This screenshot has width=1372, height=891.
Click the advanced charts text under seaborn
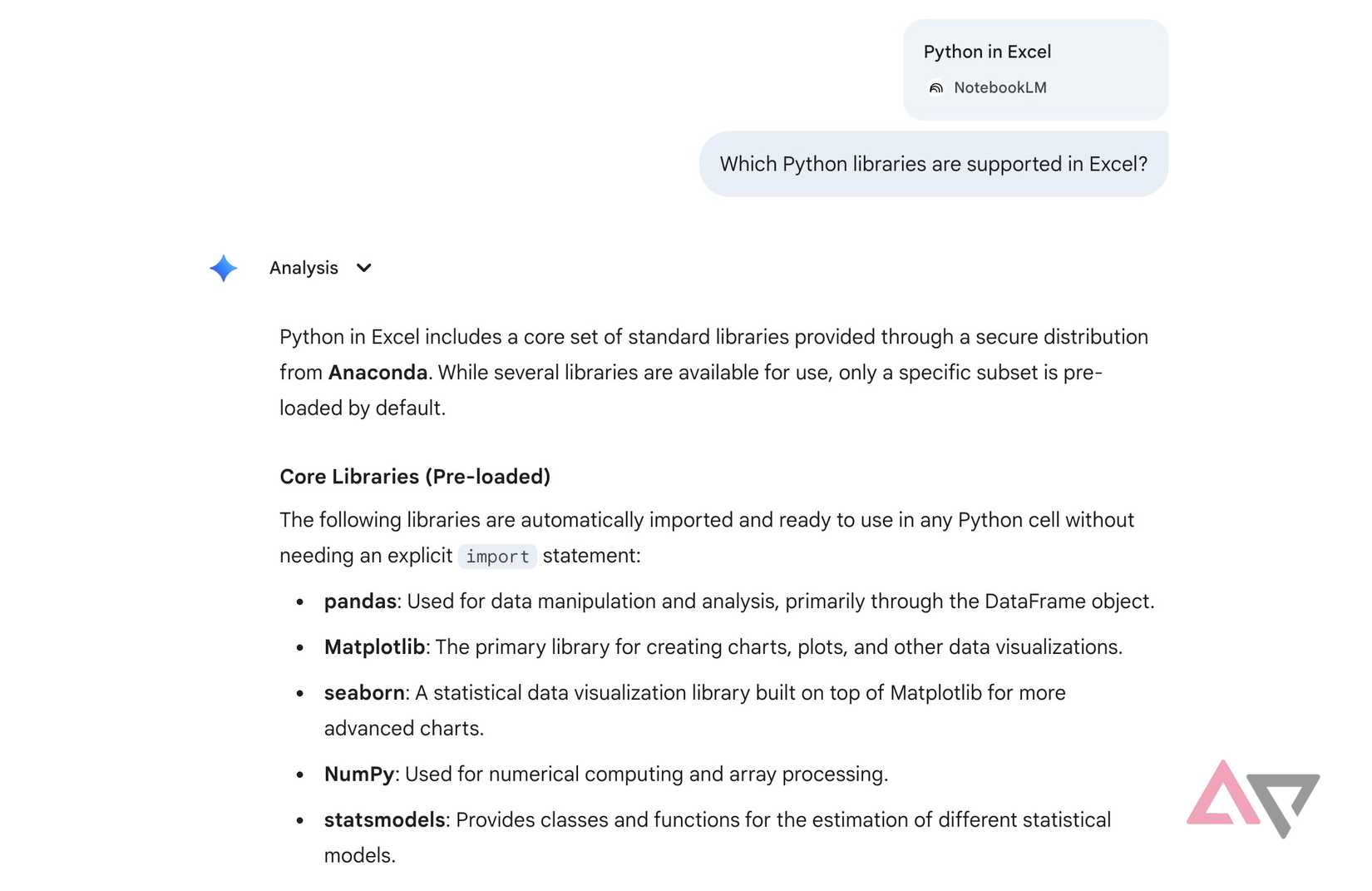(x=403, y=729)
